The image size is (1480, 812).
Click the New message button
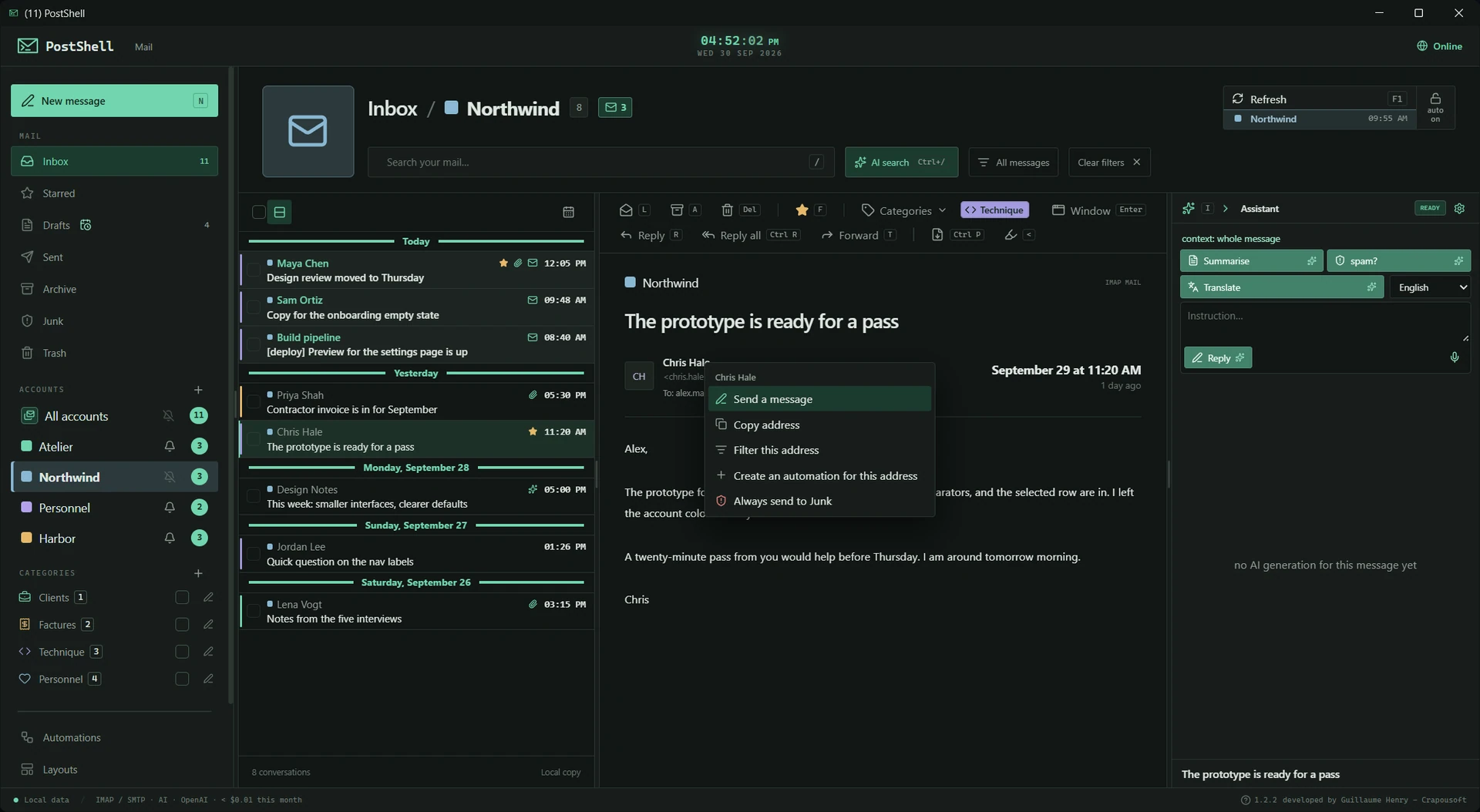(x=114, y=101)
